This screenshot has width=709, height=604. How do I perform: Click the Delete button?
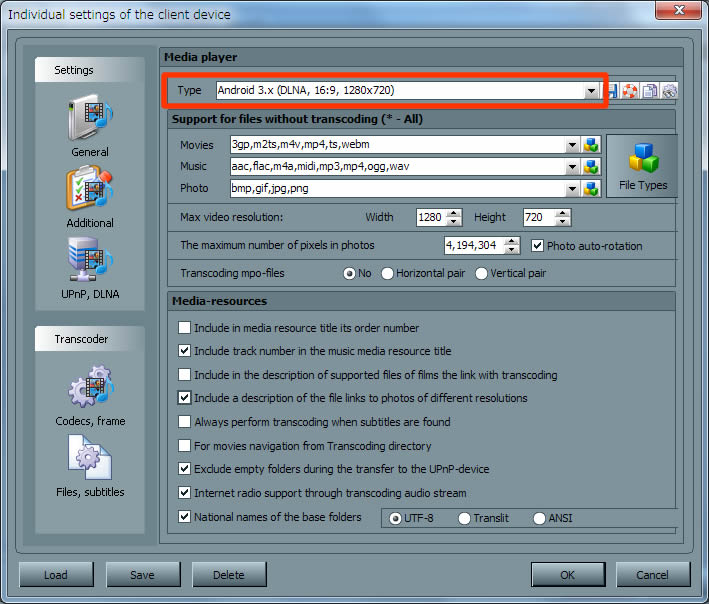click(229, 575)
